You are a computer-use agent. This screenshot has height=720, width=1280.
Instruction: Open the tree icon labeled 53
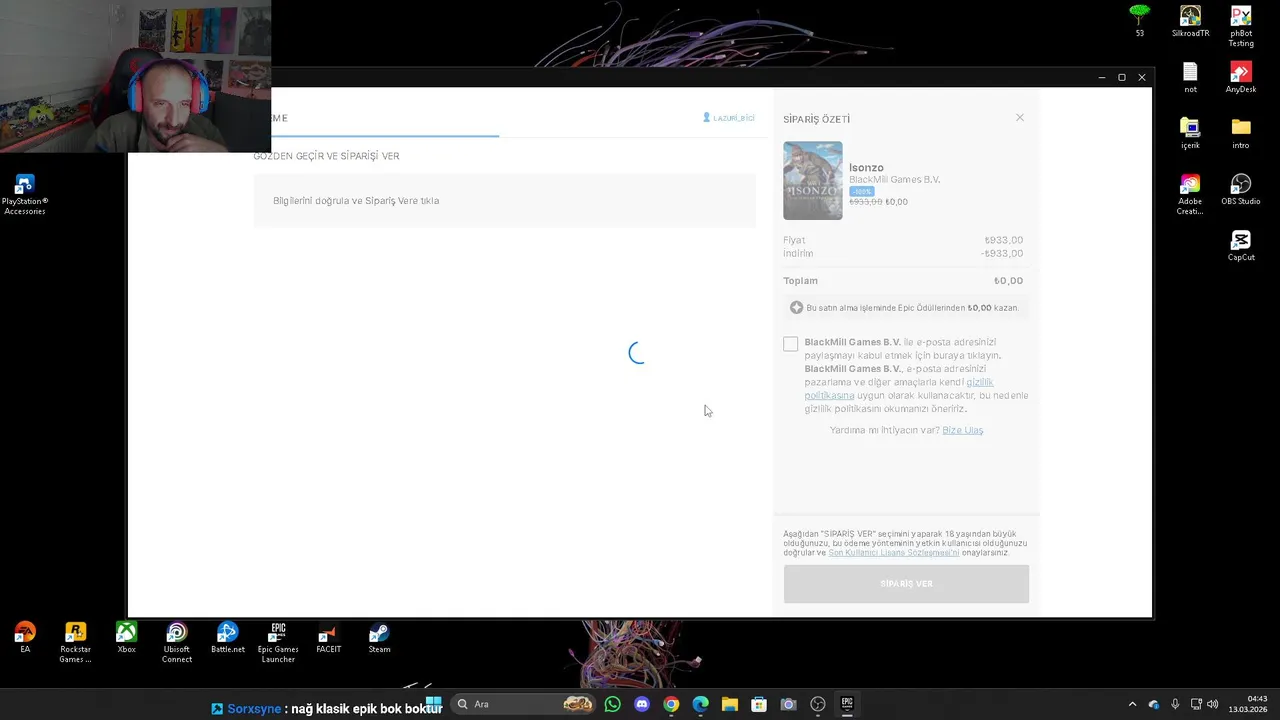1139,21
